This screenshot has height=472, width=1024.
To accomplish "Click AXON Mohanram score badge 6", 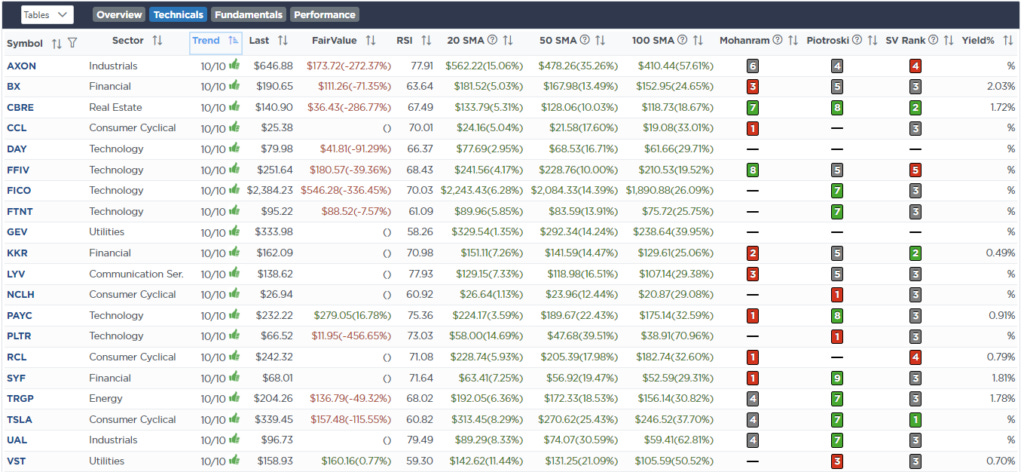I will [752, 66].
